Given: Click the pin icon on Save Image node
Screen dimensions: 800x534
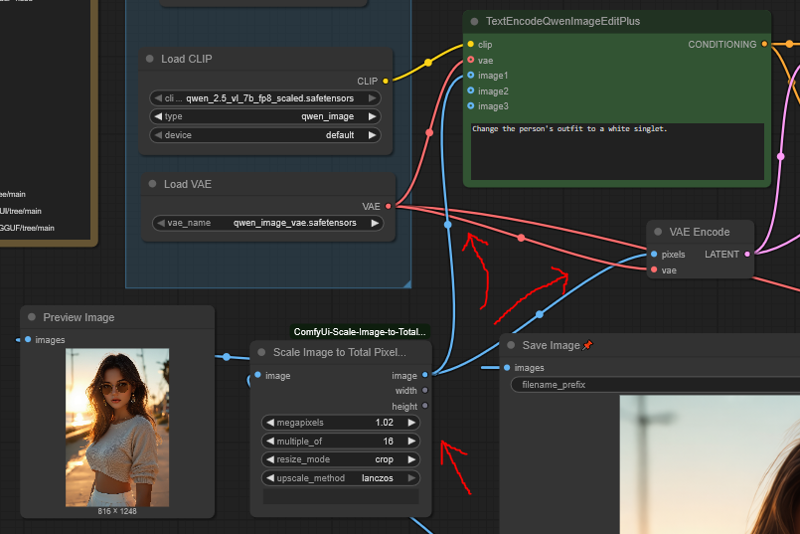Looking at the screenshot, I should click(588, 346).
